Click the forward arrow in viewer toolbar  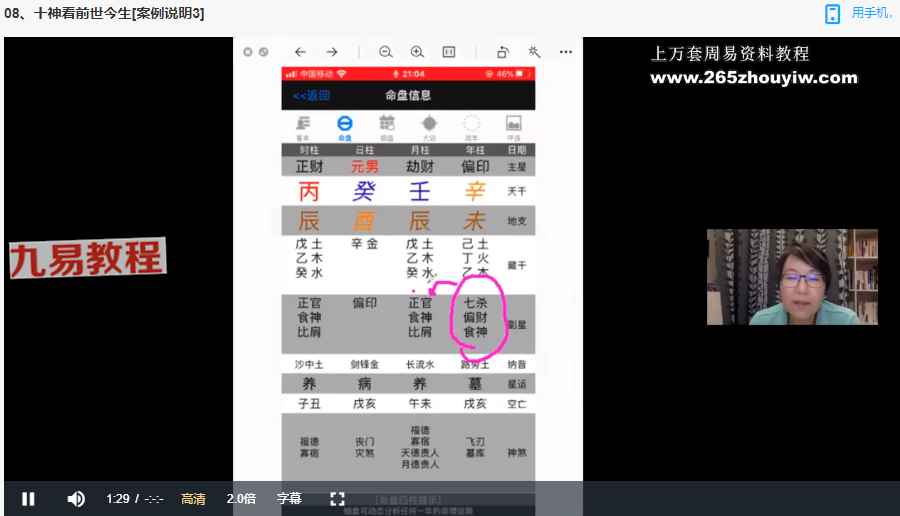[332, 52]
